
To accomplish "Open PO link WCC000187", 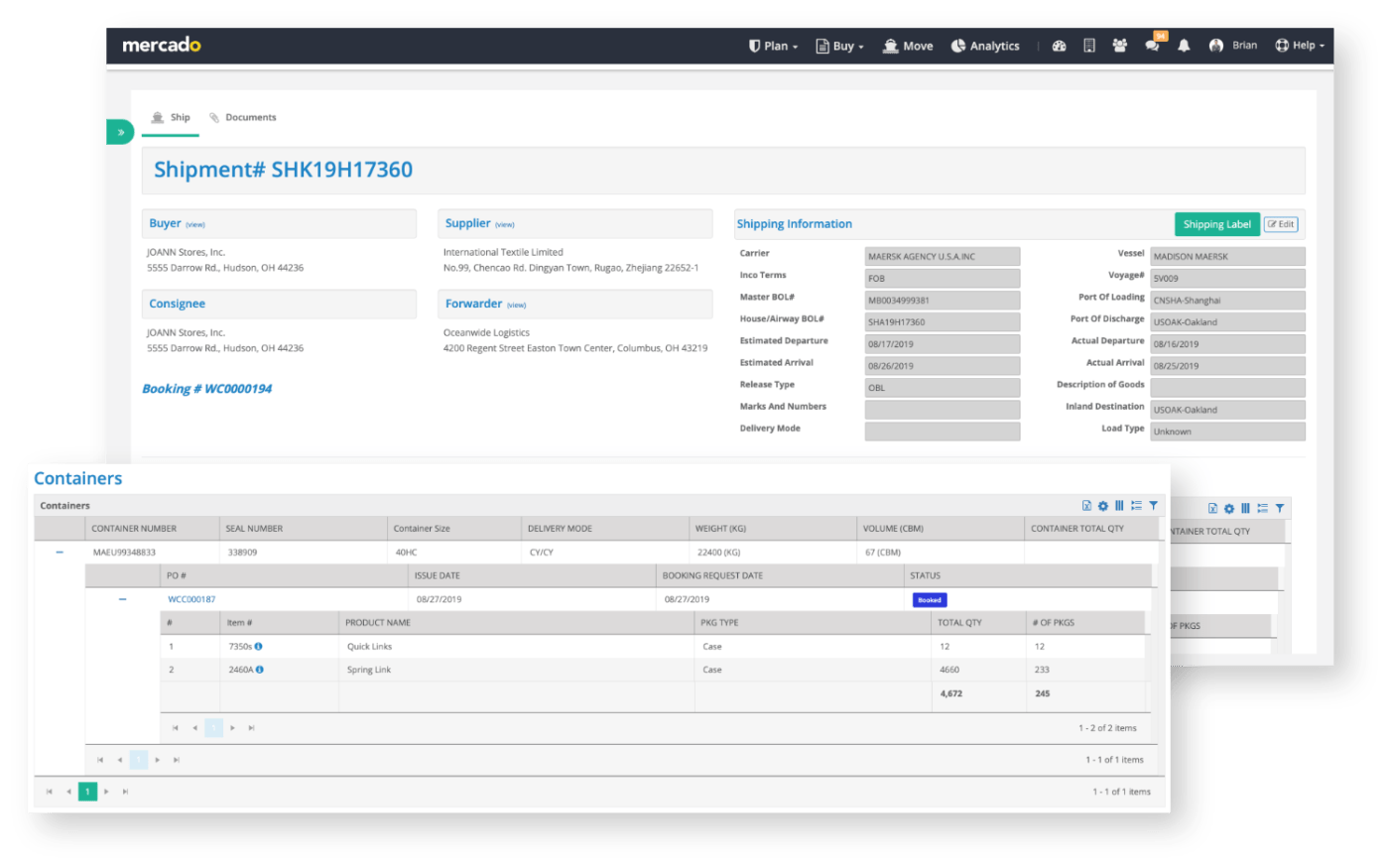I will (191, 599).
